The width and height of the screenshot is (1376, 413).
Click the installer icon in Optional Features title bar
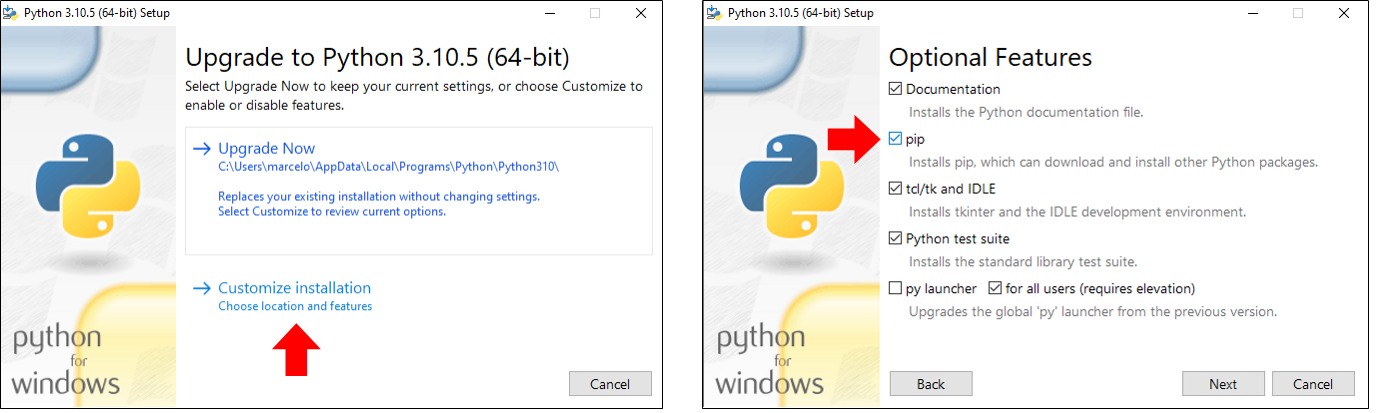click(x=714, y=13)
